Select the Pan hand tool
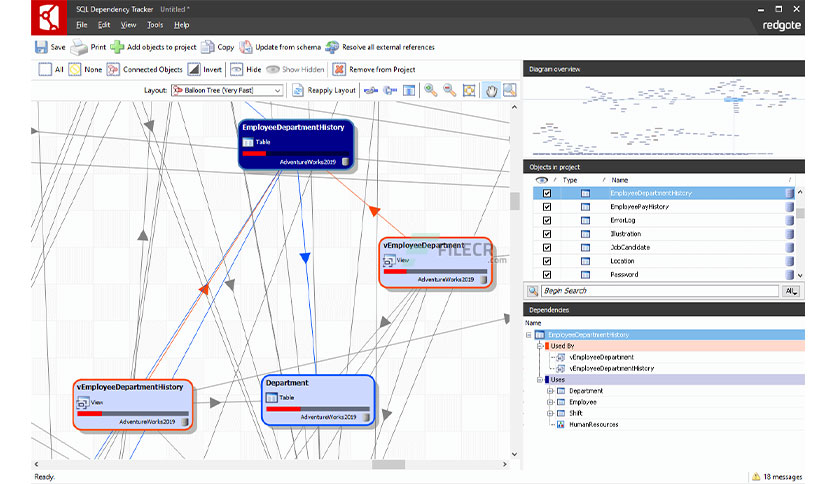 tap(491, 90)
